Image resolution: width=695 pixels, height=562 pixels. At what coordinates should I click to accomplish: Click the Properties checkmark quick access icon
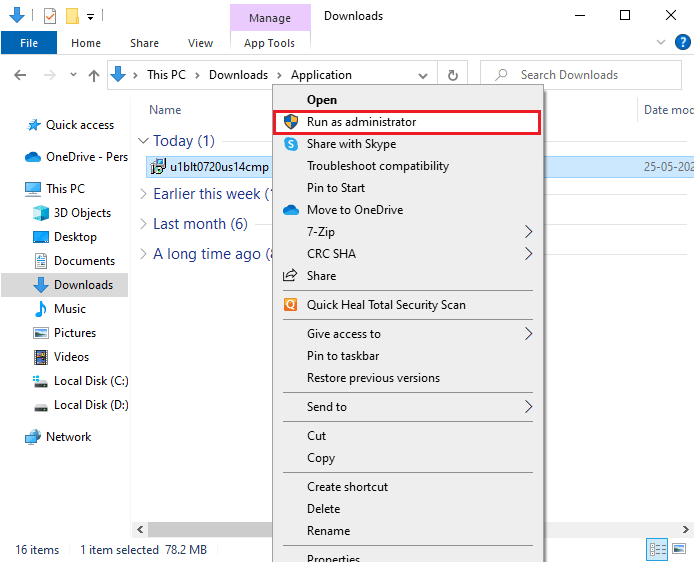[50, 16]
